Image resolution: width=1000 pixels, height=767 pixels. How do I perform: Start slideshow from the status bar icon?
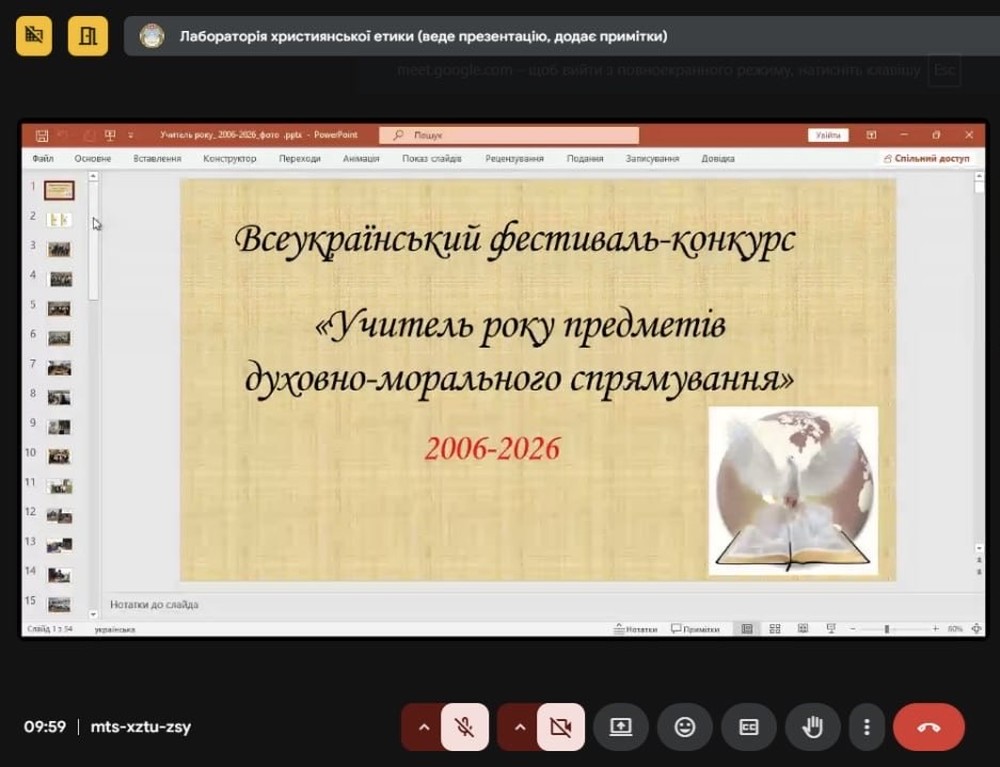[x=830, y=629]
